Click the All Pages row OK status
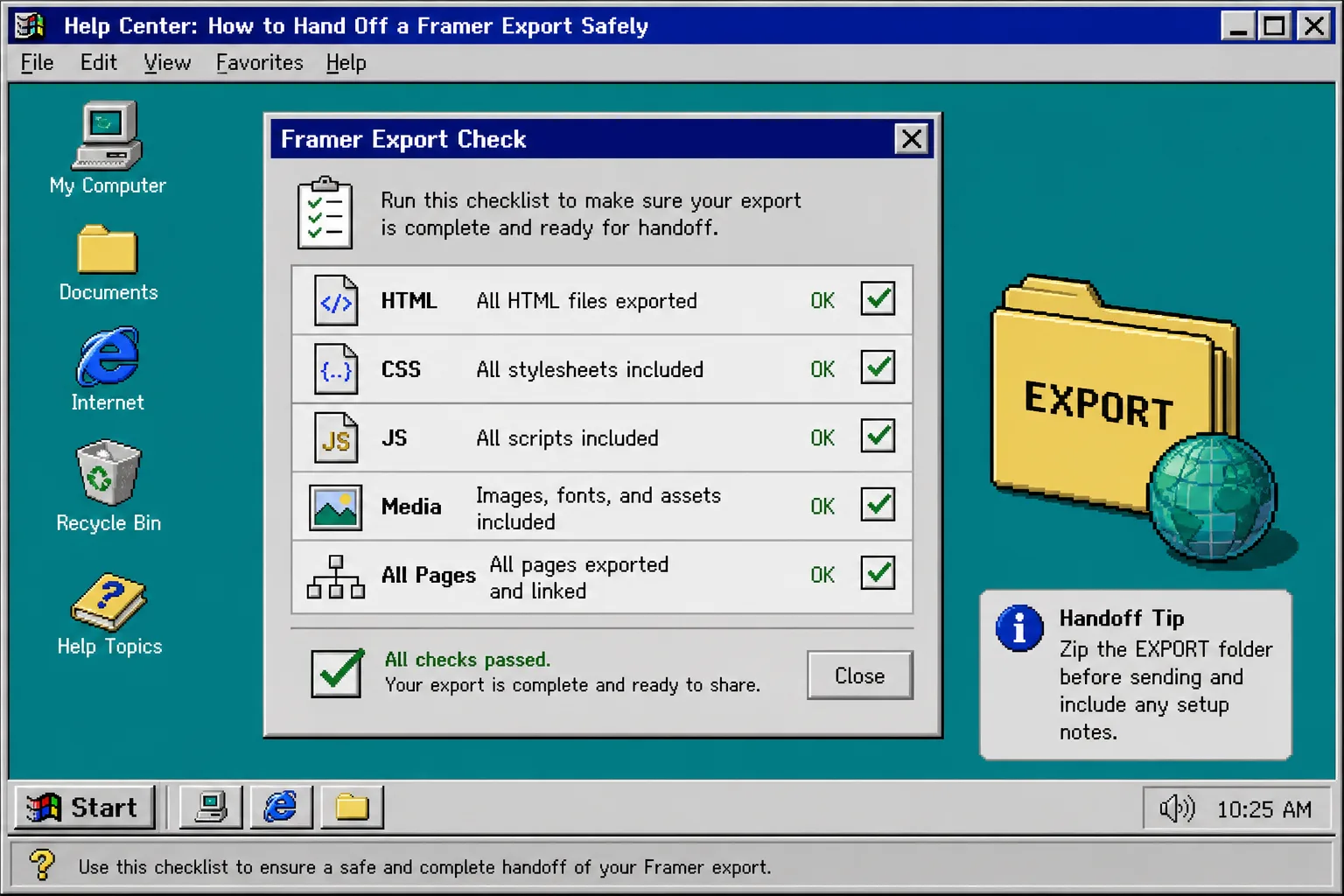The height and width of the screenshot is (896, 1344). pos(822,575)
